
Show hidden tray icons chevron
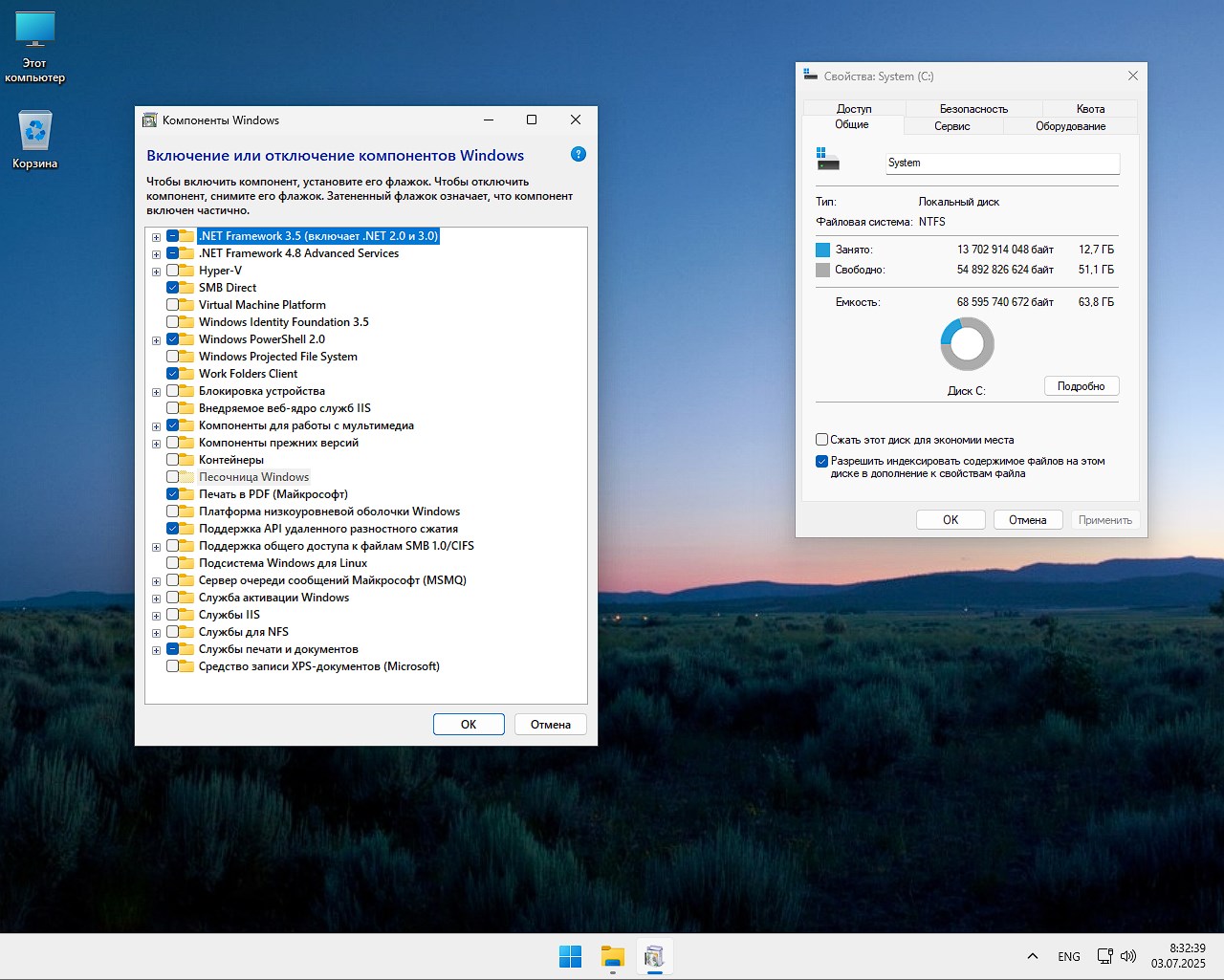tap(1033, 956)
